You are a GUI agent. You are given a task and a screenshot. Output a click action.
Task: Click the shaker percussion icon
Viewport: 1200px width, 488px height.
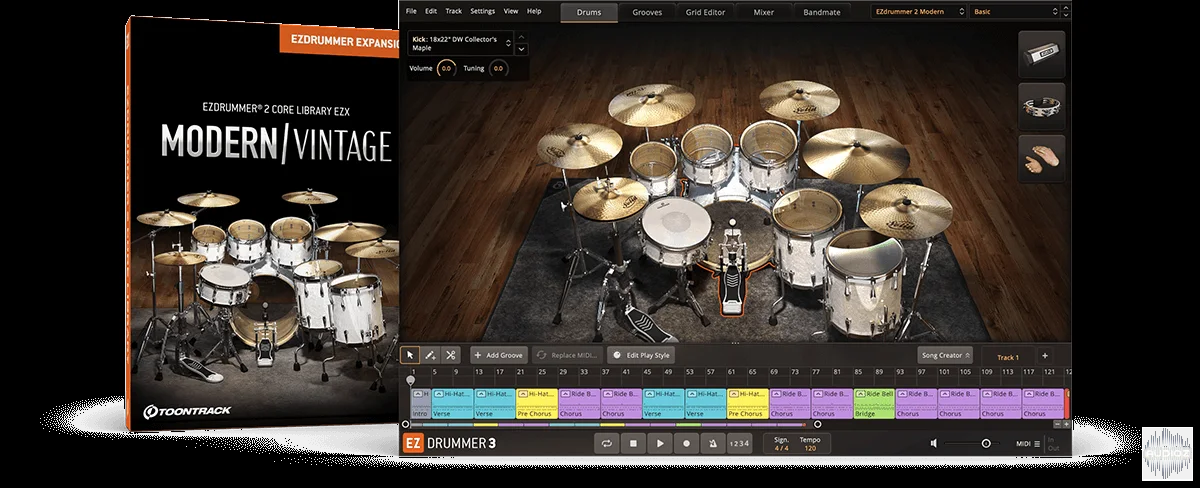tap(1041, 56)
